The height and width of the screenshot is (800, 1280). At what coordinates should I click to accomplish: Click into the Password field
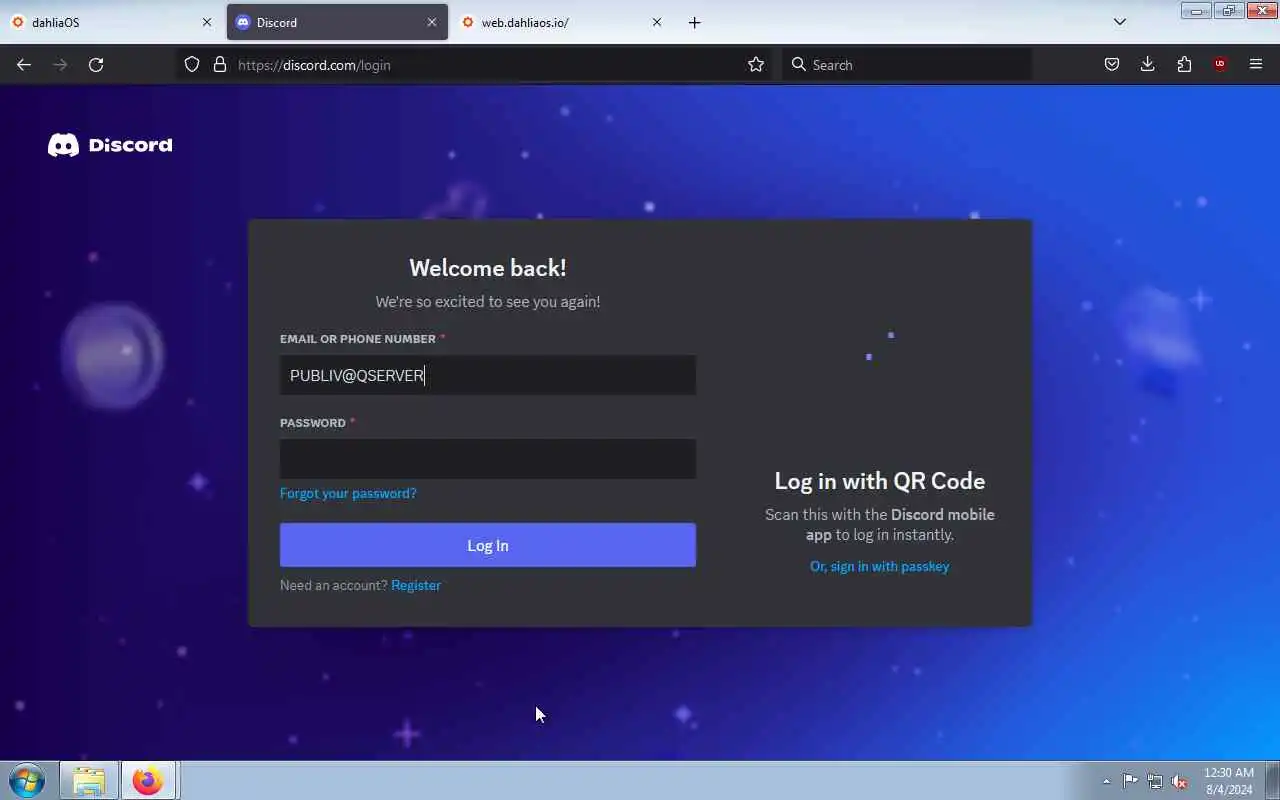488,459
